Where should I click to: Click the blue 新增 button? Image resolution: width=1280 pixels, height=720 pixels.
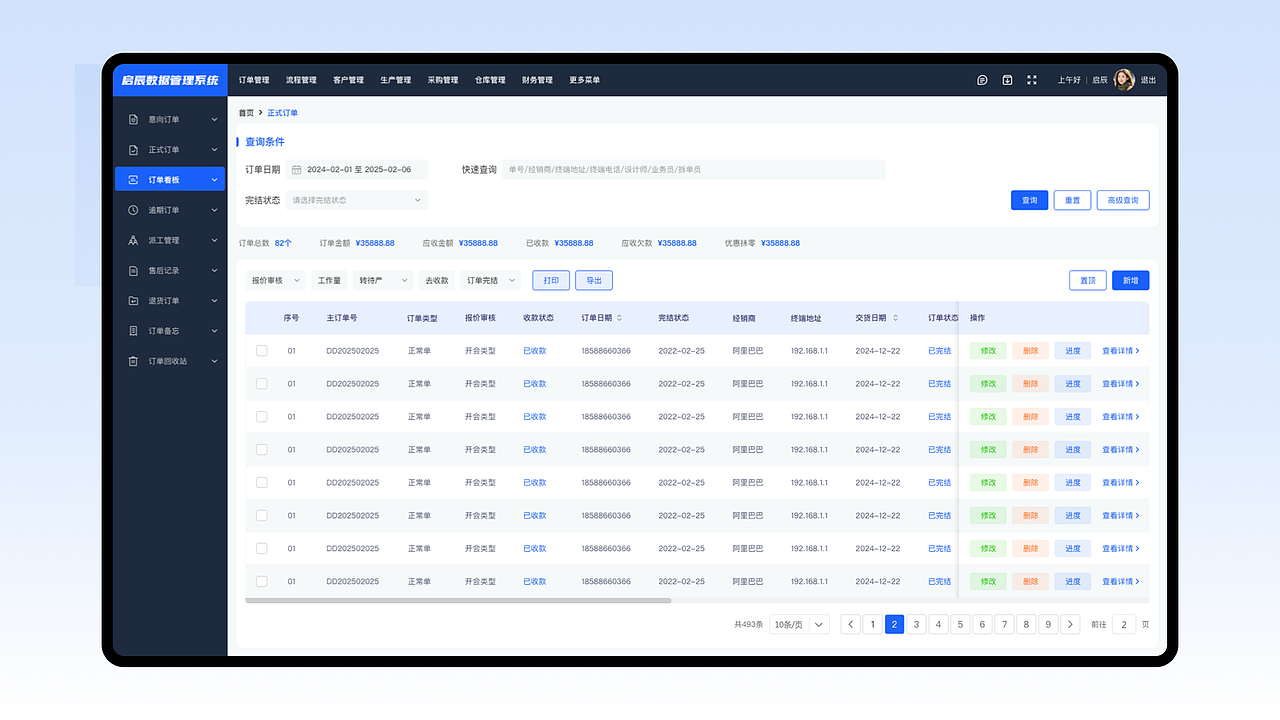point(1131,281)
